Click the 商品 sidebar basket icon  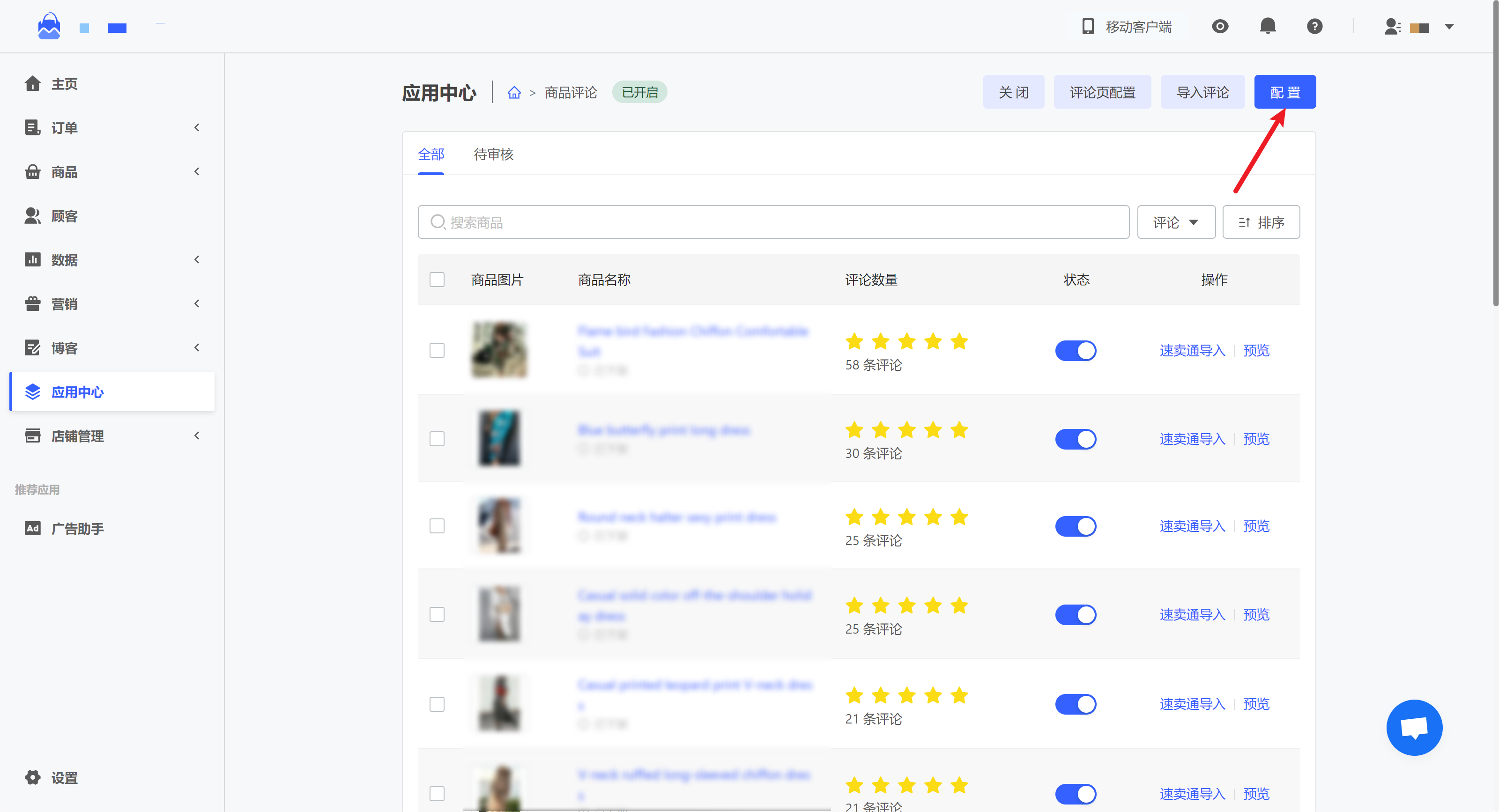click(x=33, y=171)
